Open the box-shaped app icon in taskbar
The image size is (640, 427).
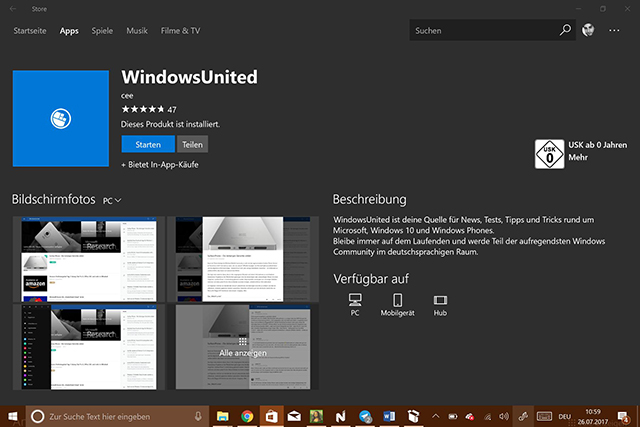(x=413, y=416)
